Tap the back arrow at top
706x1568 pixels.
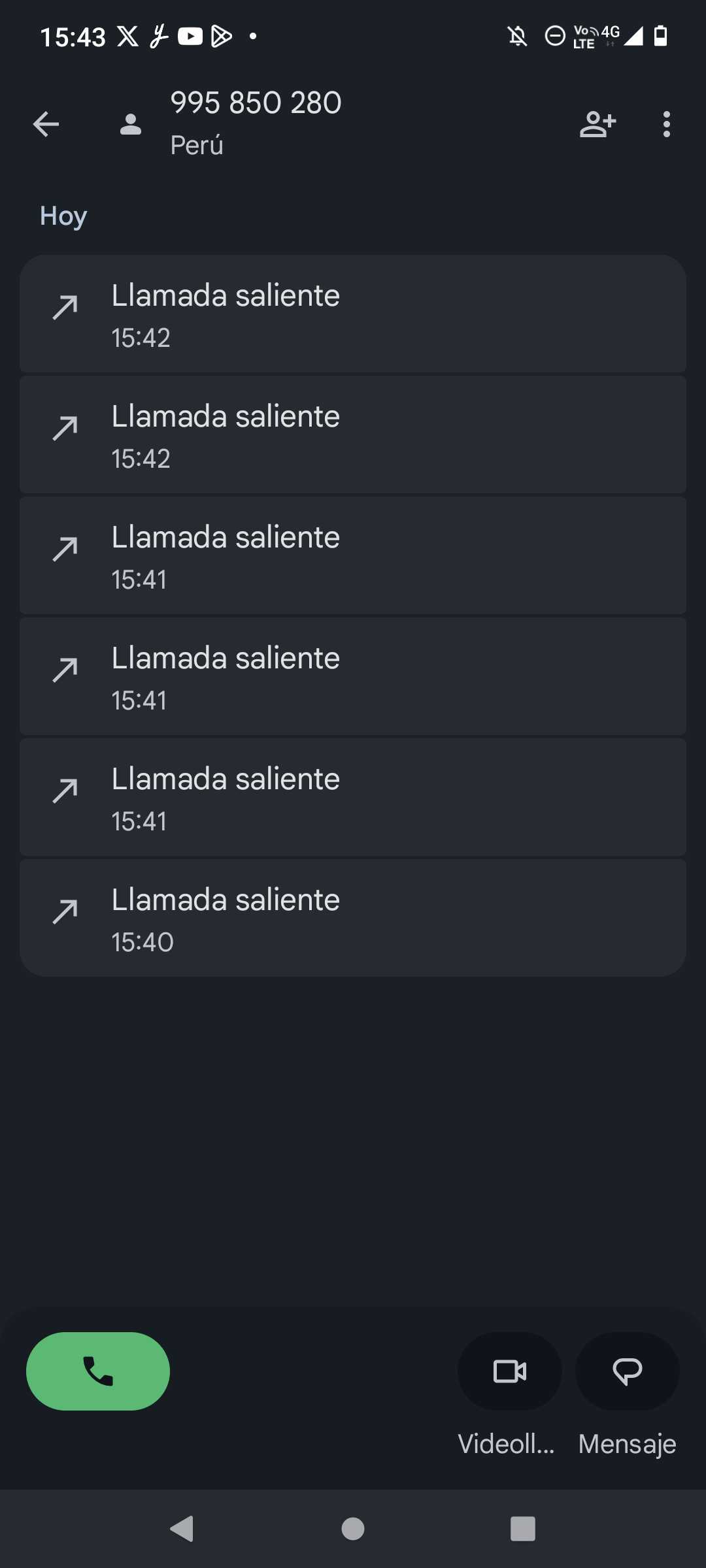click(46, 124)
